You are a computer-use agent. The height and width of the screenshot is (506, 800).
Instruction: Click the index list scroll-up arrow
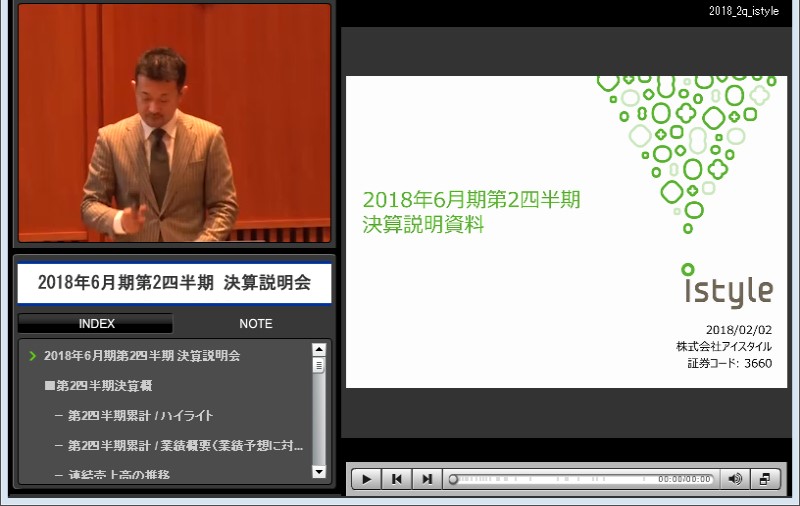click(319, 349)
